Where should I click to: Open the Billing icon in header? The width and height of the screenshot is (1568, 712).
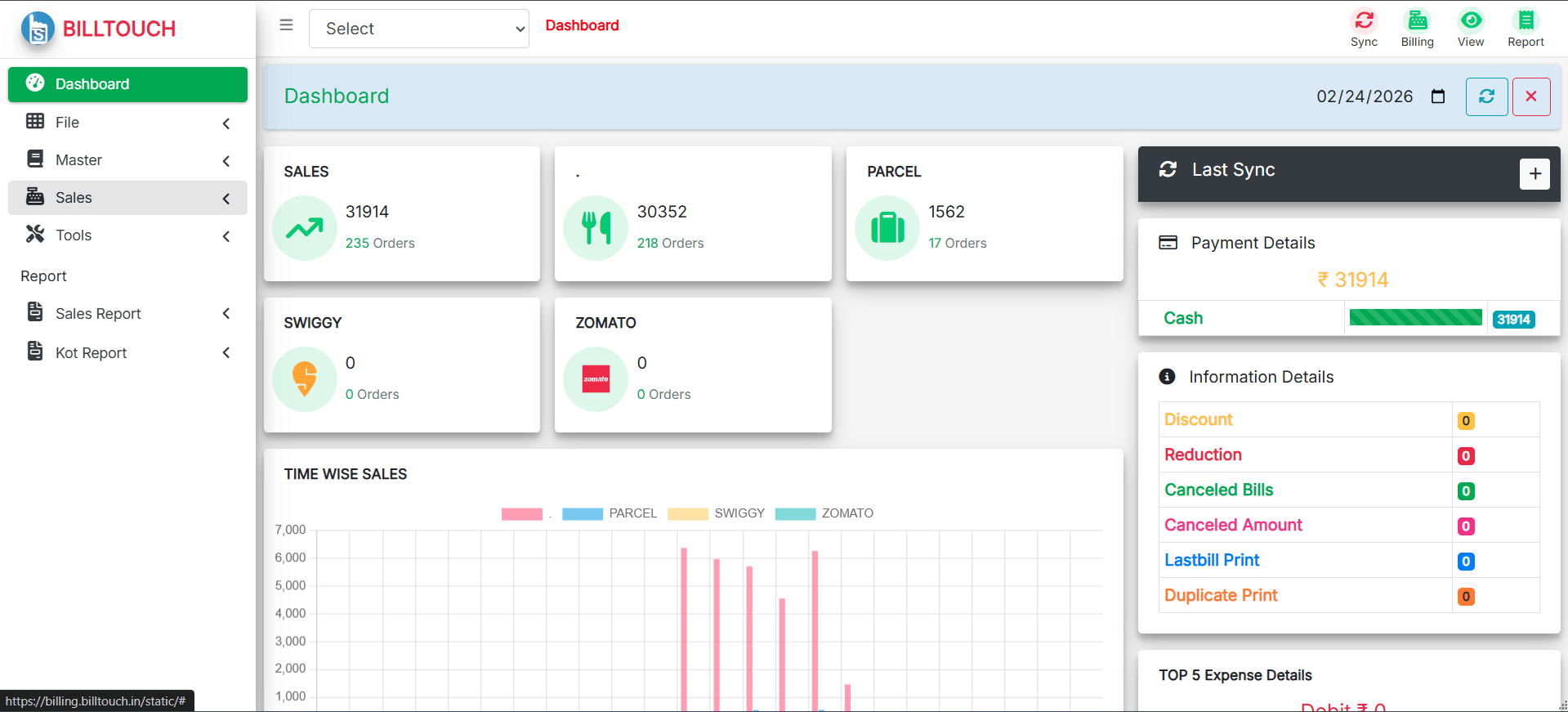click(x=1417, y=21)
